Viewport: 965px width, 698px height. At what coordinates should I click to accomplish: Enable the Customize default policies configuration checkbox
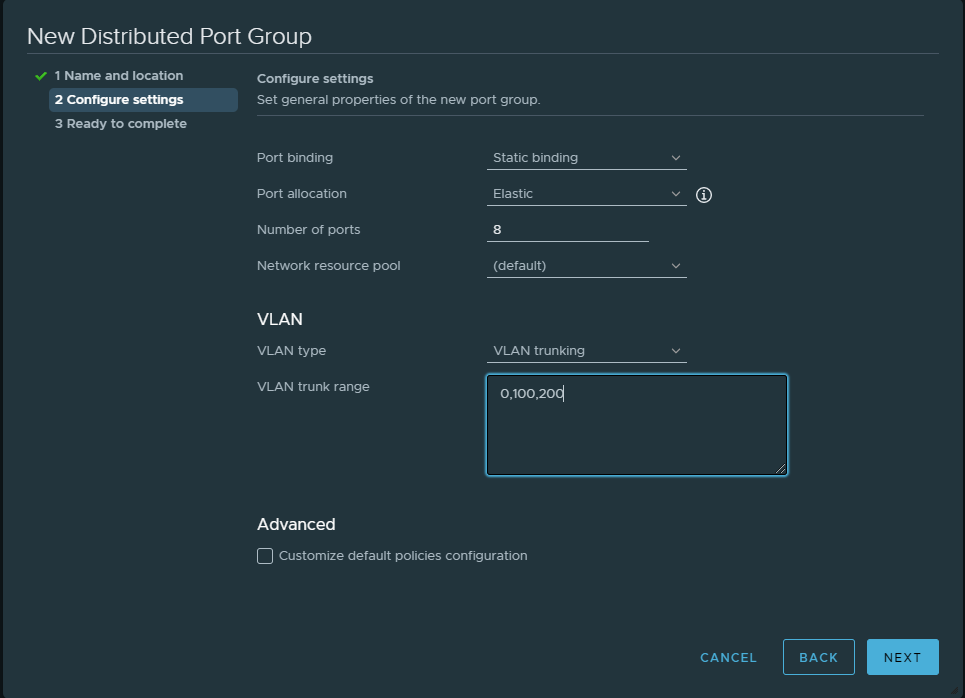coord(265,556)
